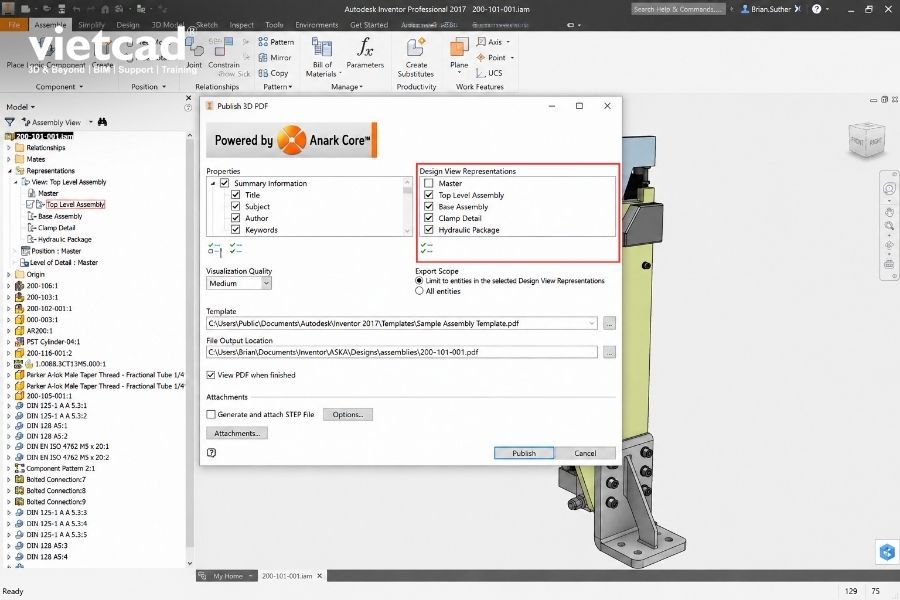The width and height of the screenshot is (900, 600).
Task: Click the Publish button
Action: [523, 453]
